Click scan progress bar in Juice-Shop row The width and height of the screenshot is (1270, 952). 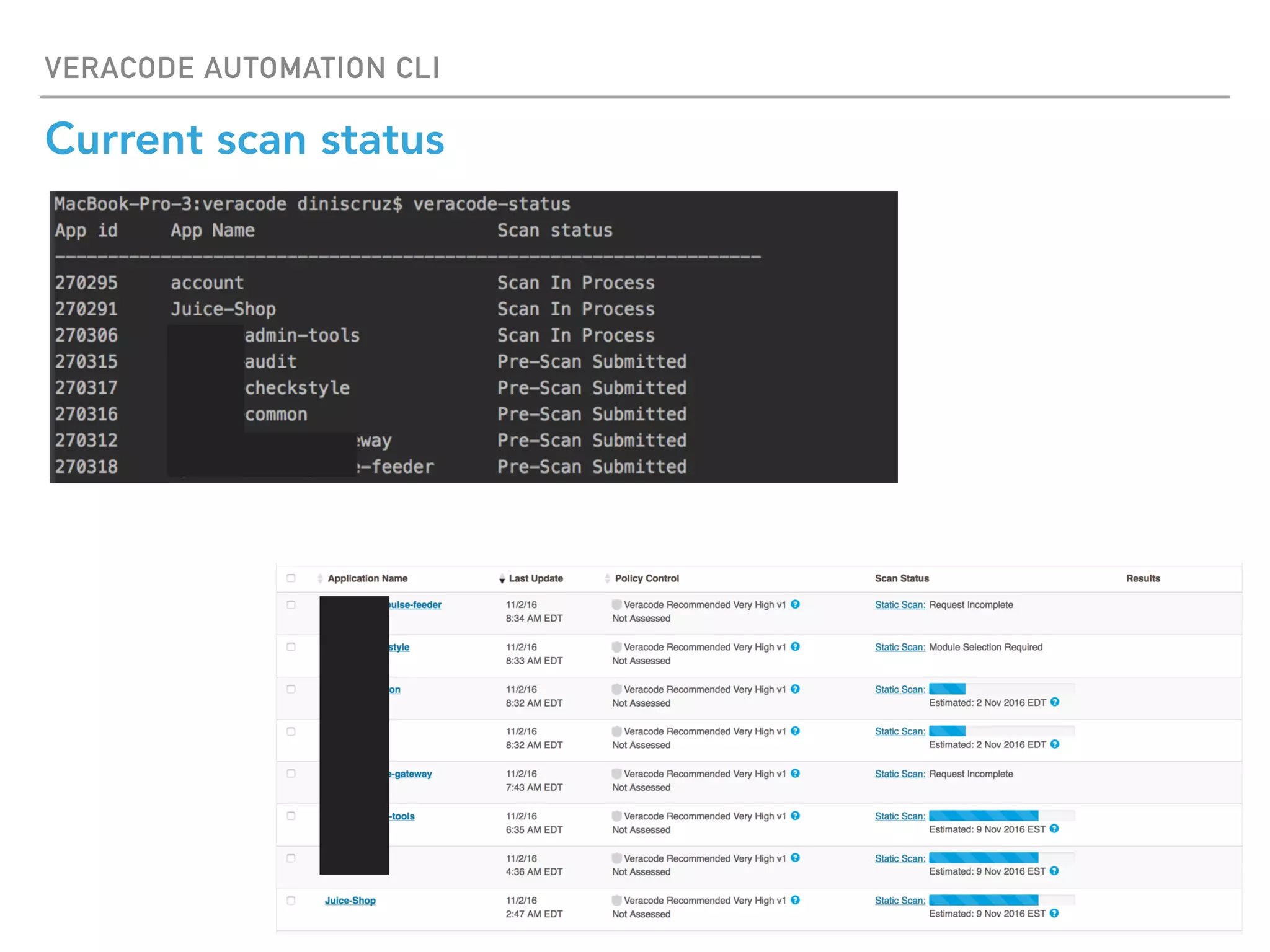[x=1001, y=900]
